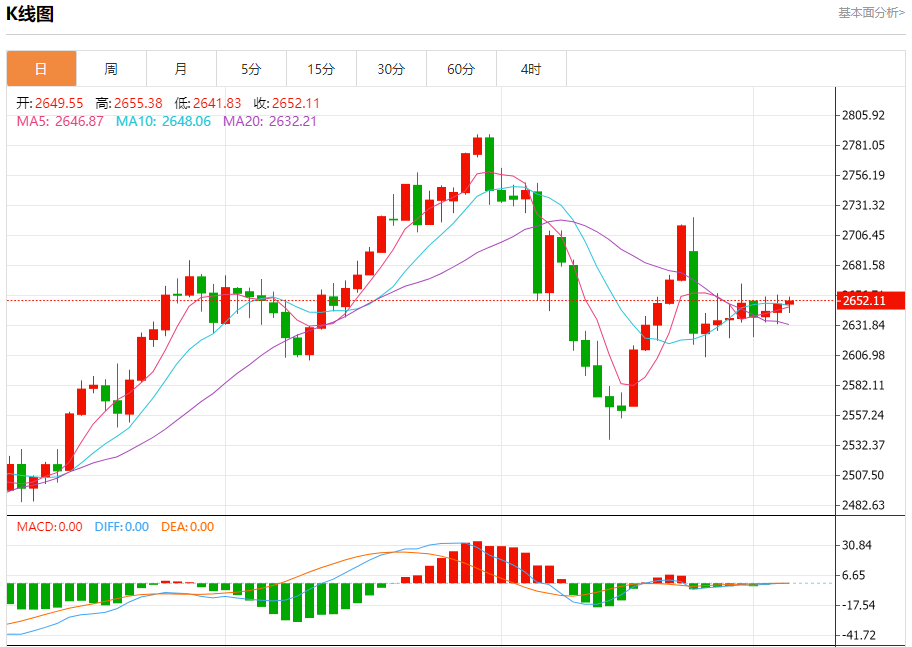Select the 日 daily chart tab
Viewport: 912px width, 647px height.
(x=41, y=69)
